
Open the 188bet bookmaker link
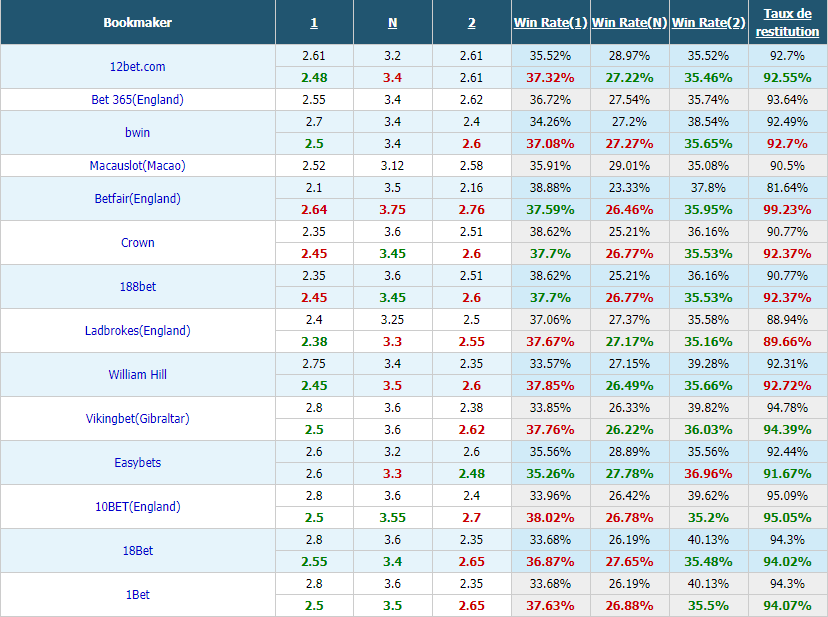point(137,286)
